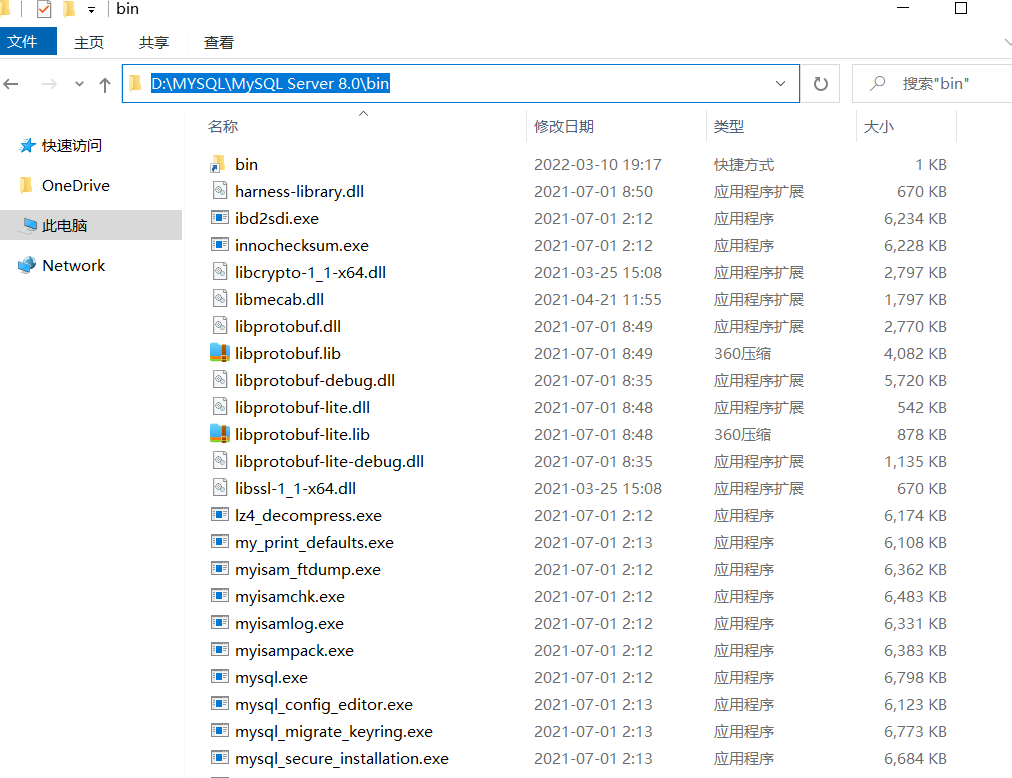Maximize the bin explorer window
The height and width of the screenshot is (778, 1012).
[960, 8]
